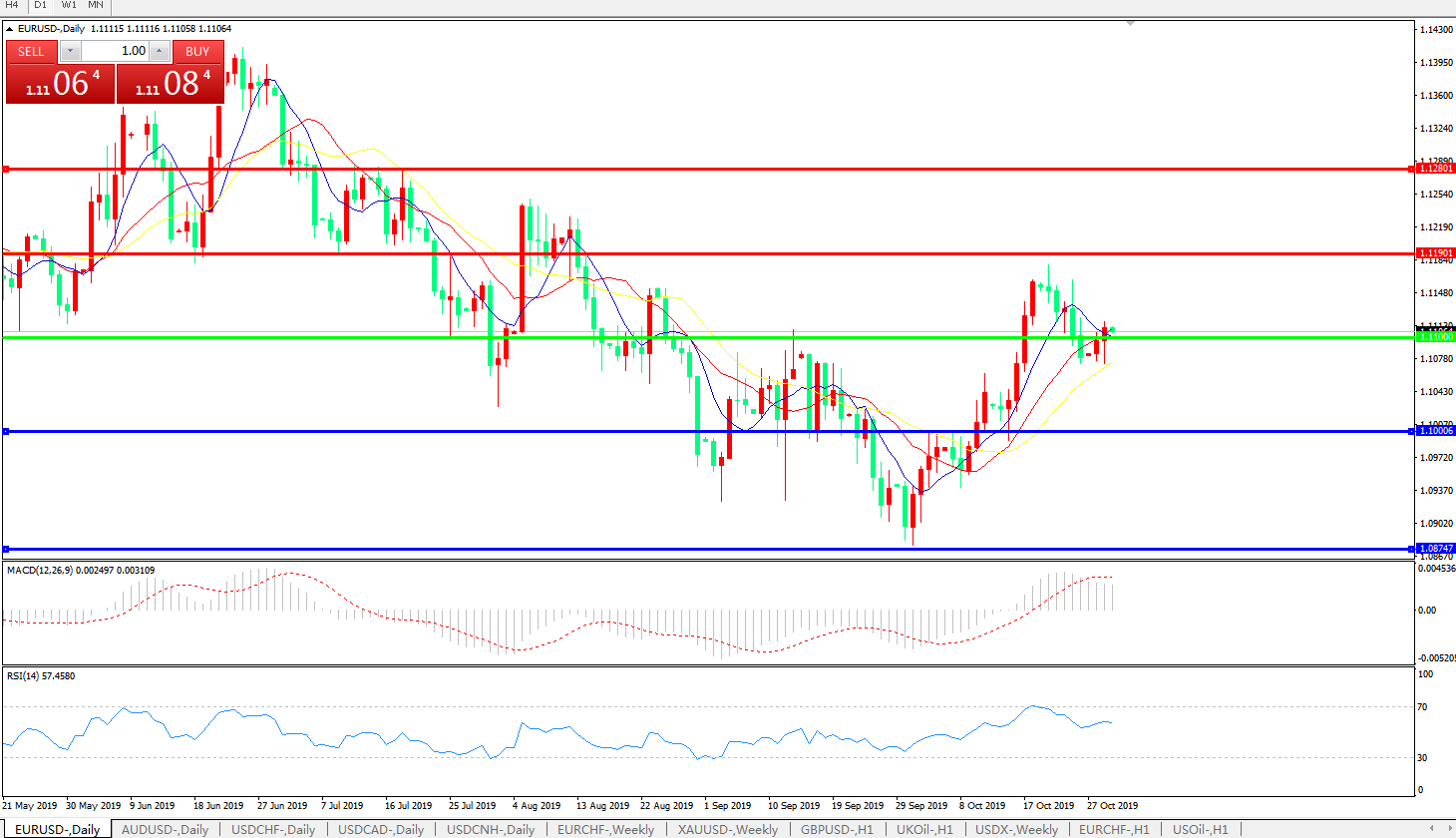Screen dimensions: 1456x838
Task: Switch to the W1 timeframe
Action: [69, 5]
